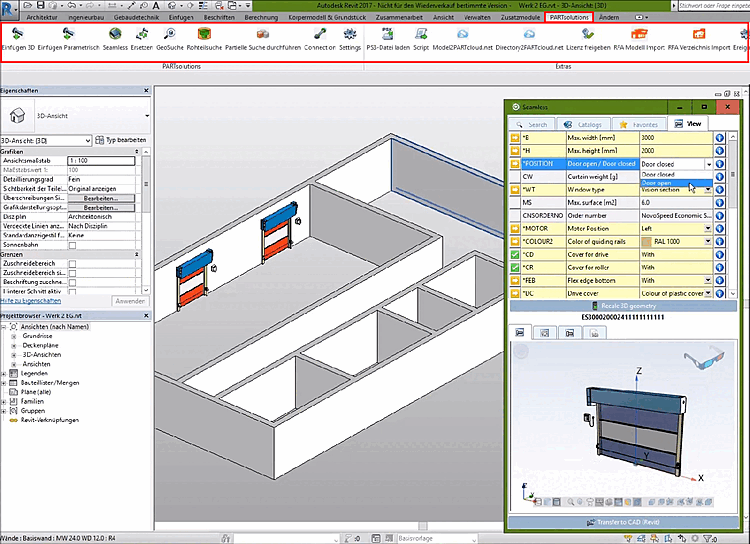Toggle the *CR cover for roller checkbox

[x=515, y=267]
